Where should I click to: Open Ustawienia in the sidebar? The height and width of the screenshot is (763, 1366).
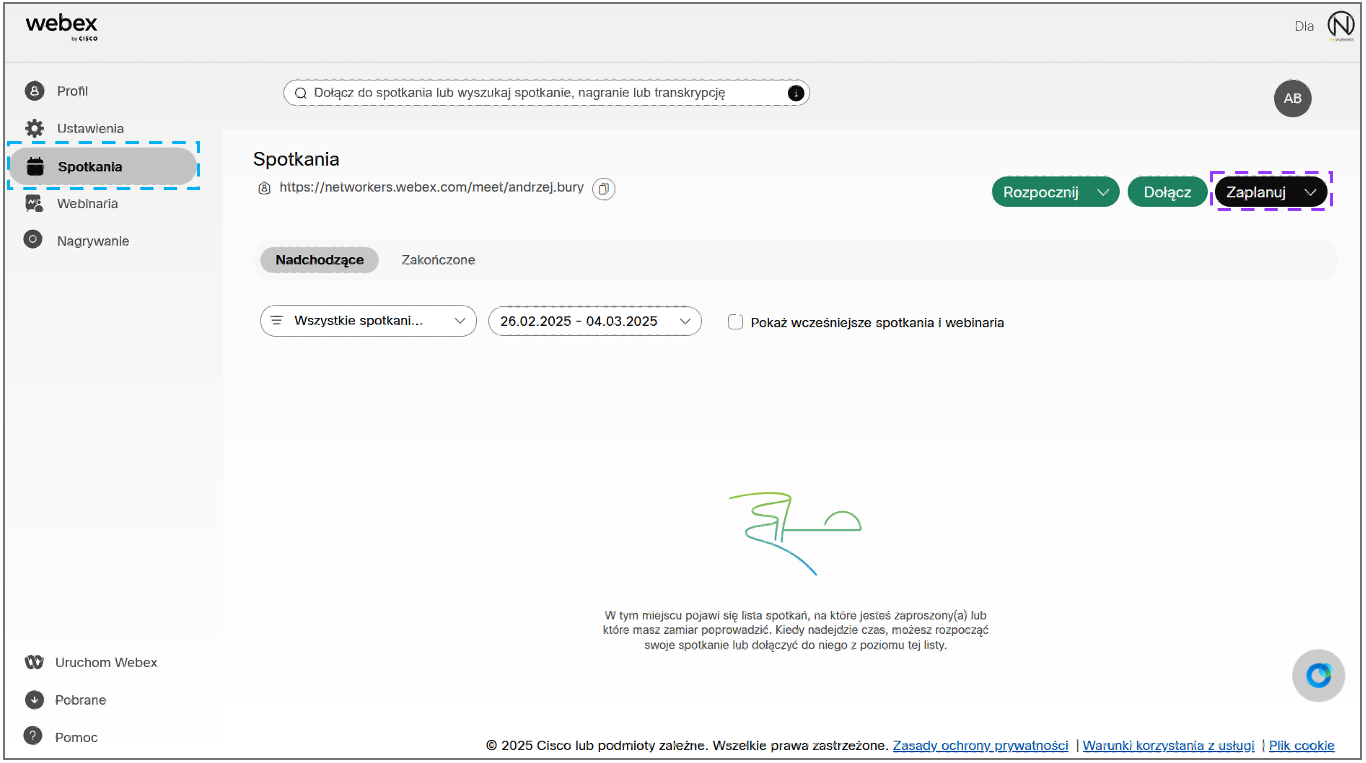click(90, 128)
